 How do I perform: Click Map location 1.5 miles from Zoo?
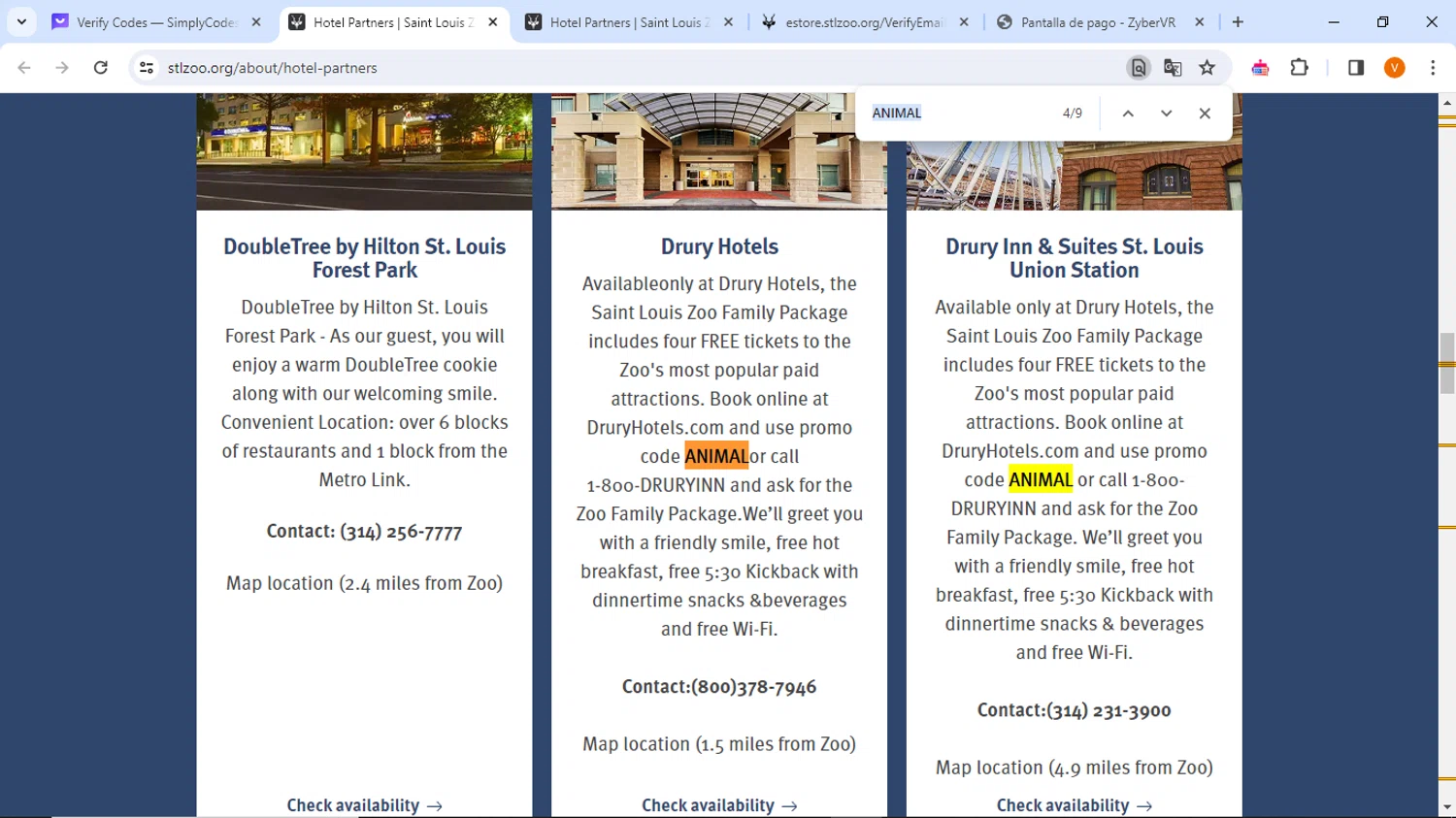tap(719, 744)
